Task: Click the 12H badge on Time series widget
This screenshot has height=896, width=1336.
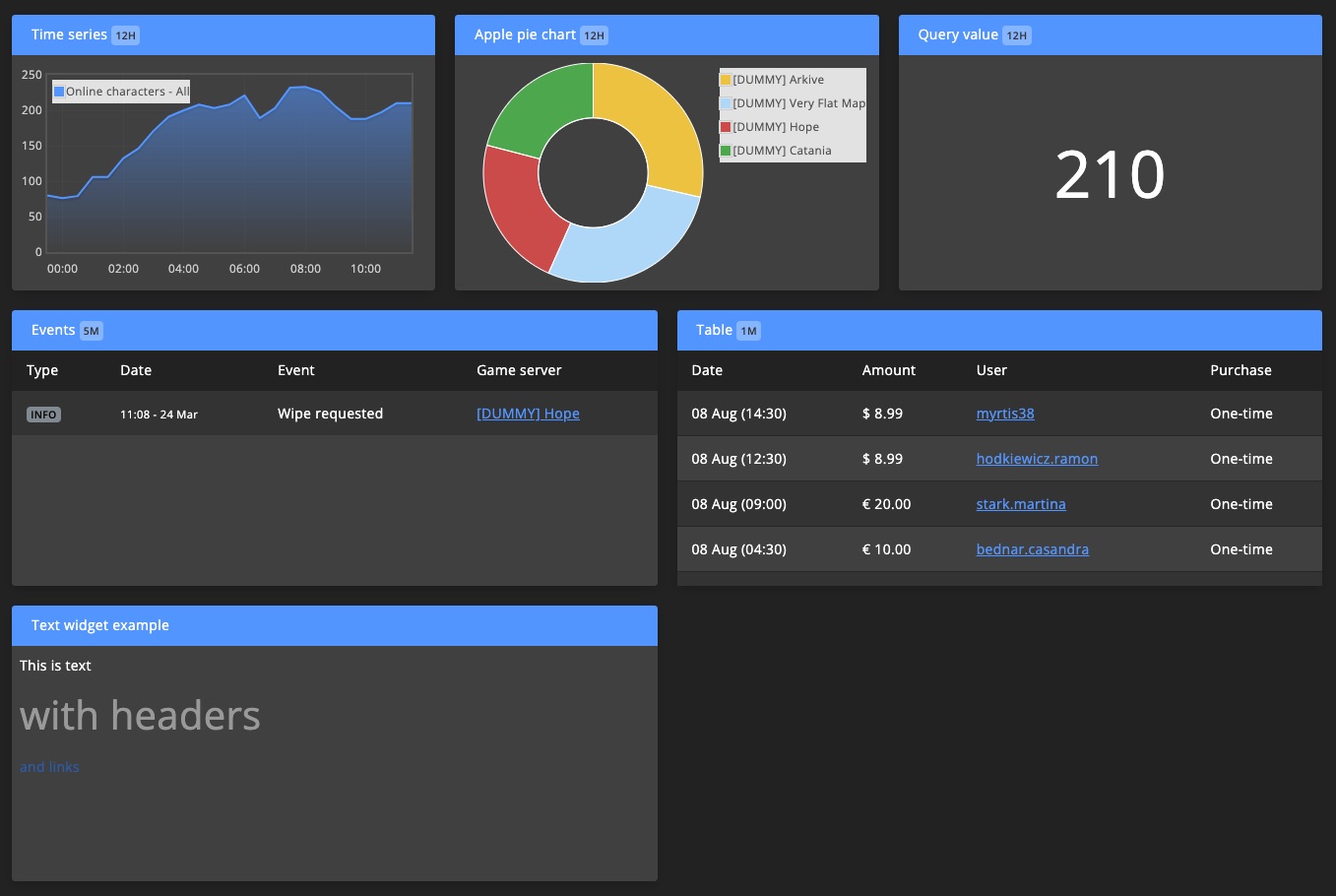Action: click(123, 34)
